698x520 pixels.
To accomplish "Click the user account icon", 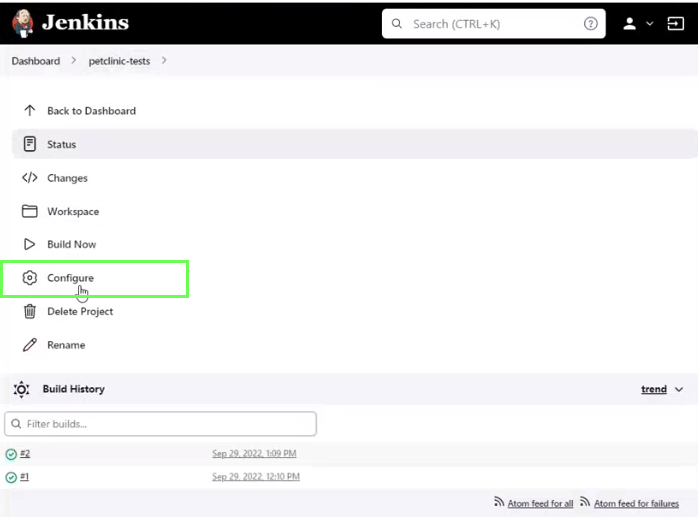I will tap(630, 24).
